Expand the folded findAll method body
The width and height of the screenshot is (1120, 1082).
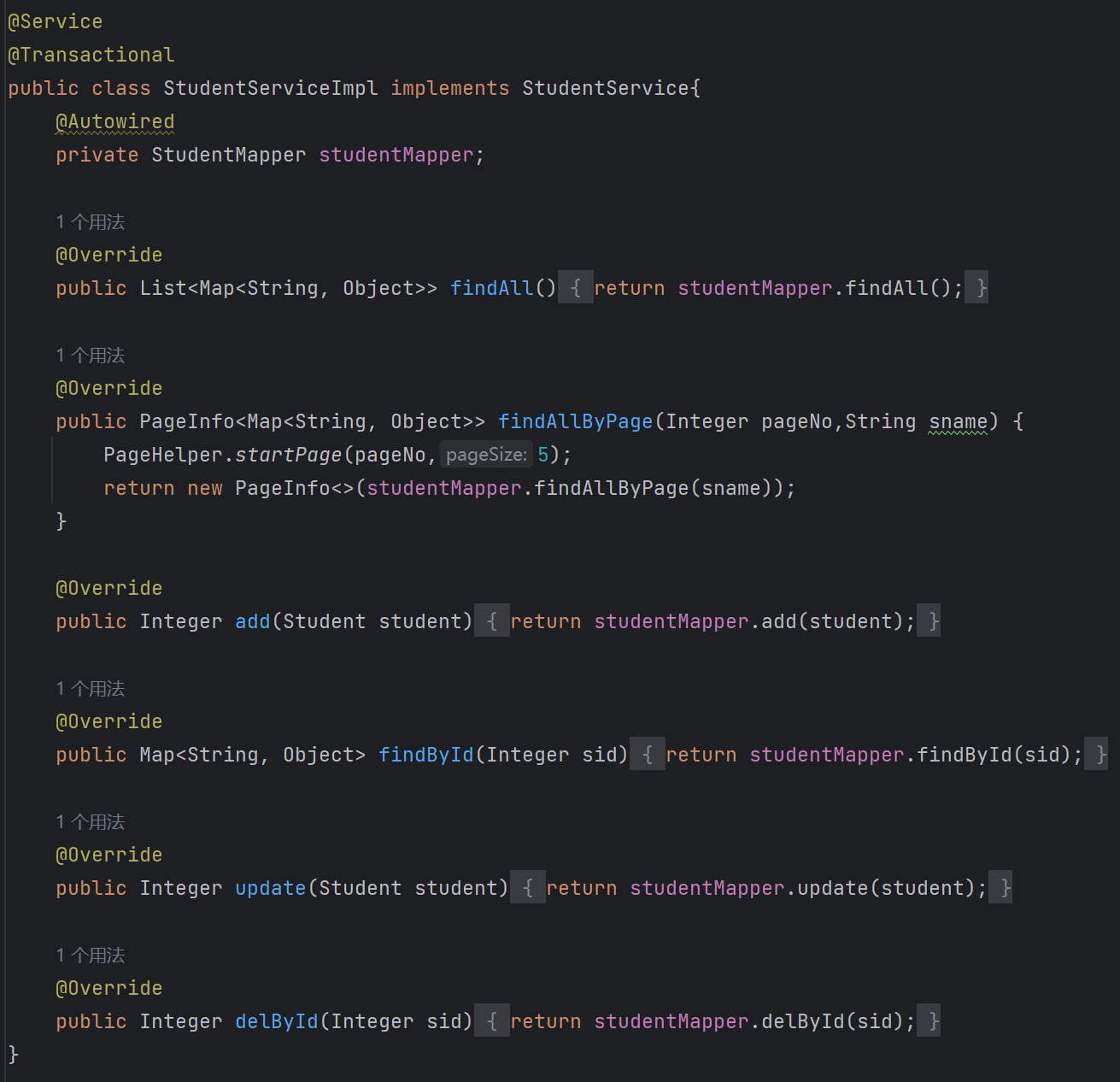coord(575,288)
